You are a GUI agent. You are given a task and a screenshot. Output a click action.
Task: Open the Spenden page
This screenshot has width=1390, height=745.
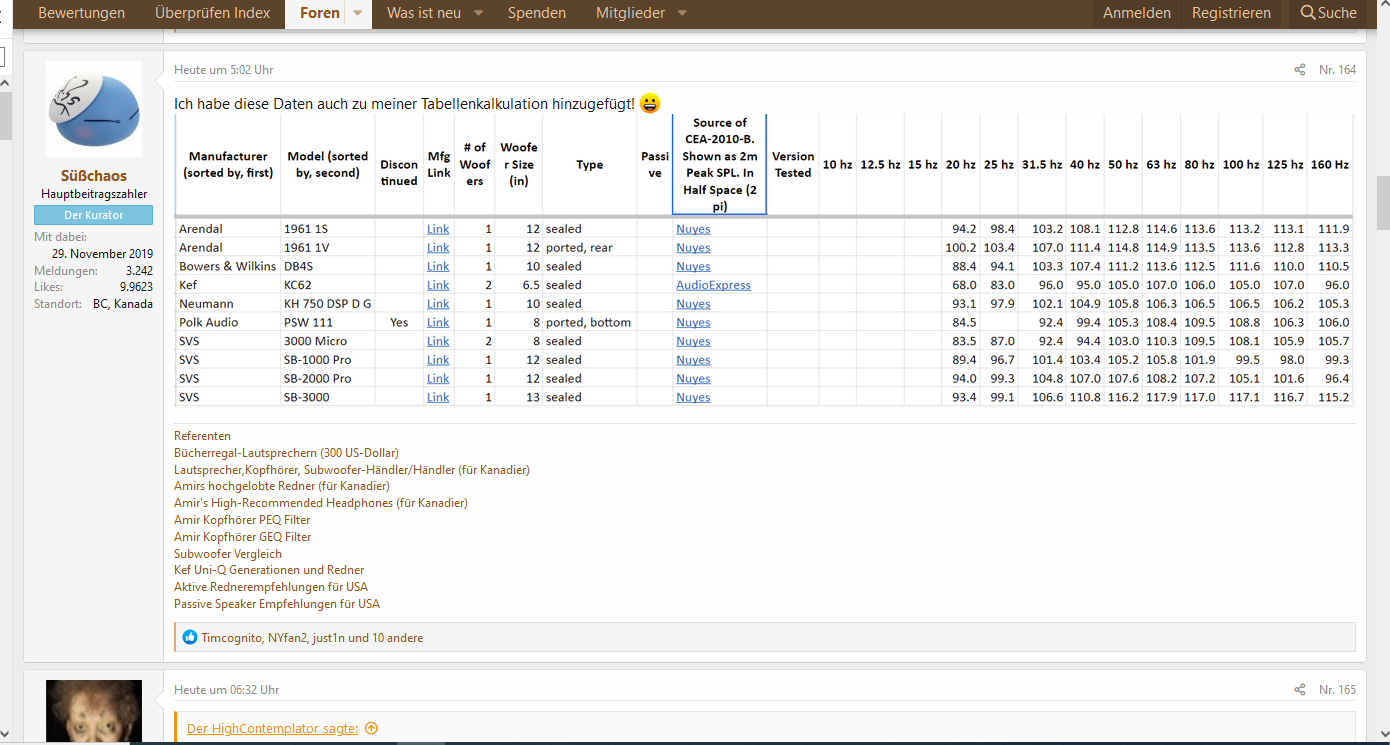[x=537, y=13]
